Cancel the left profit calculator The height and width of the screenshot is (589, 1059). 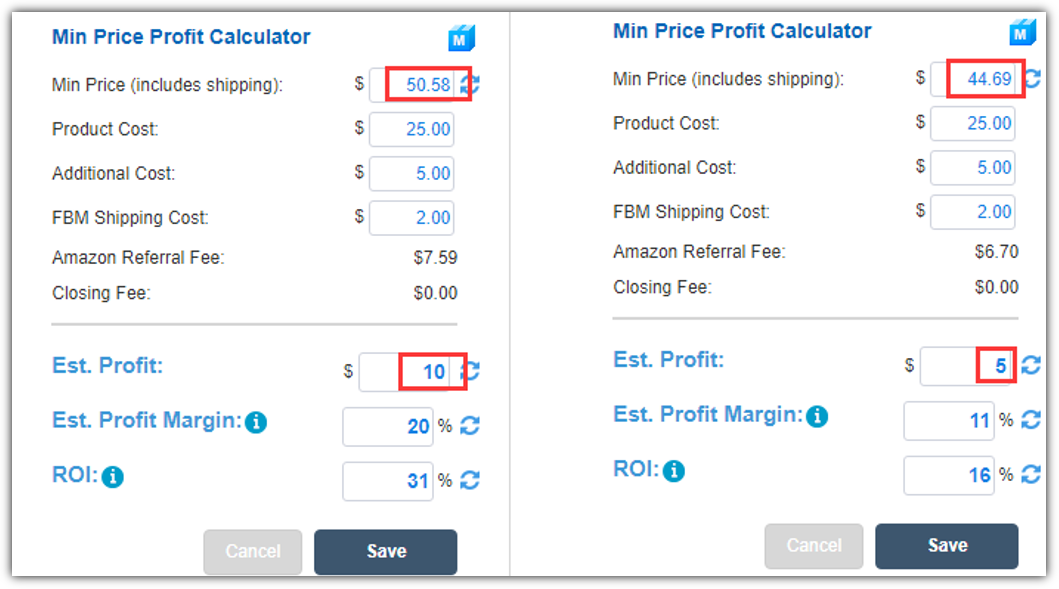click(x=253, y=551)
